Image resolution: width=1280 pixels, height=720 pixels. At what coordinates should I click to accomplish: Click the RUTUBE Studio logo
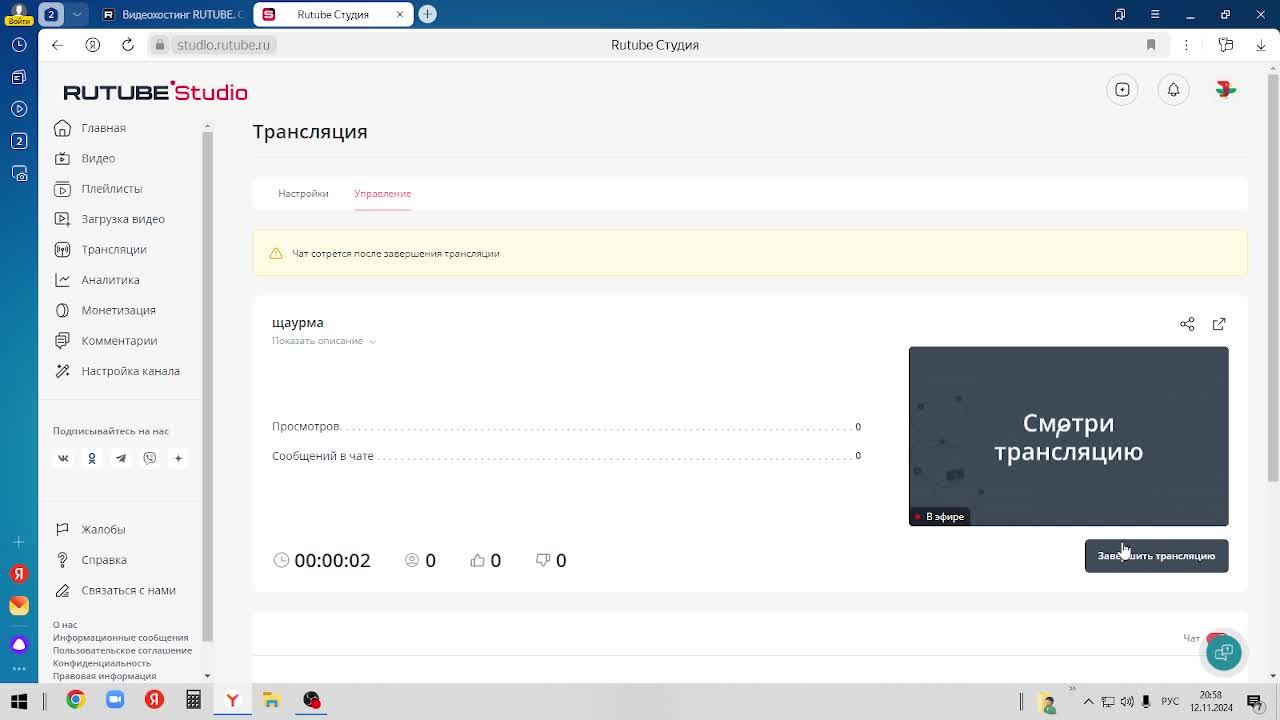coord(155,92)
